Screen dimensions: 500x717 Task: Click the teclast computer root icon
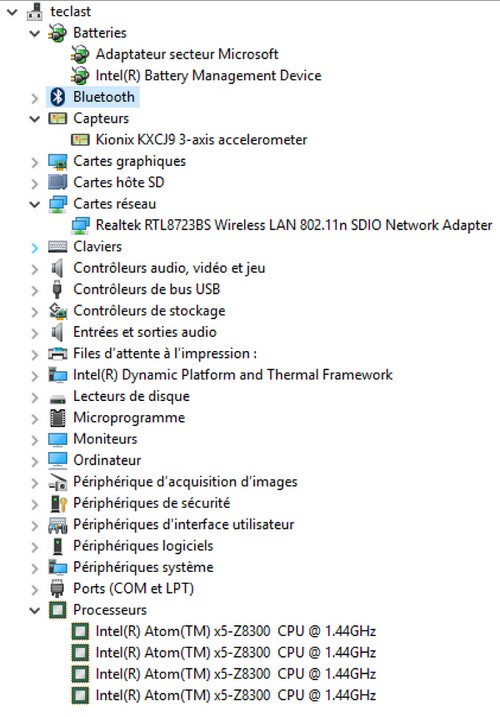coord(34,11)
